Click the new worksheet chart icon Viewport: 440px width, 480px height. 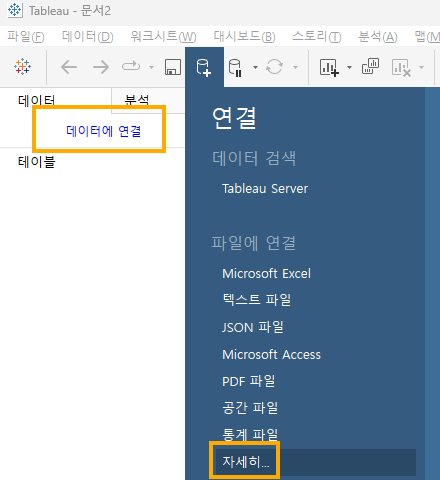[x=329, y=67]
